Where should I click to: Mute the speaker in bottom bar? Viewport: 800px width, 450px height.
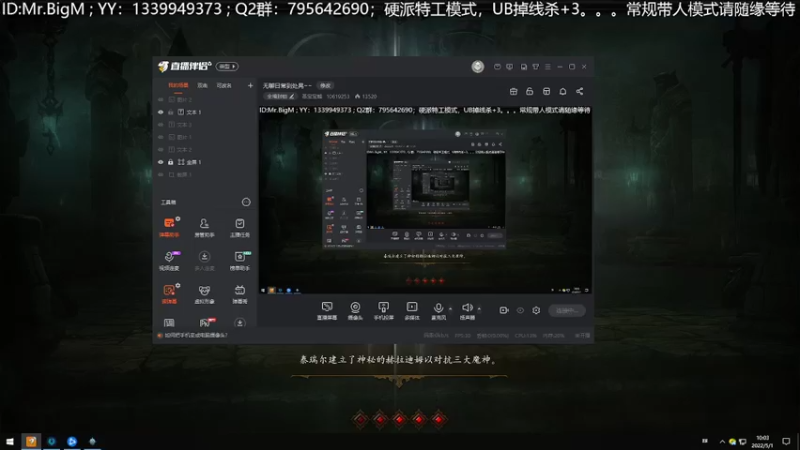[x=466, y=310]
